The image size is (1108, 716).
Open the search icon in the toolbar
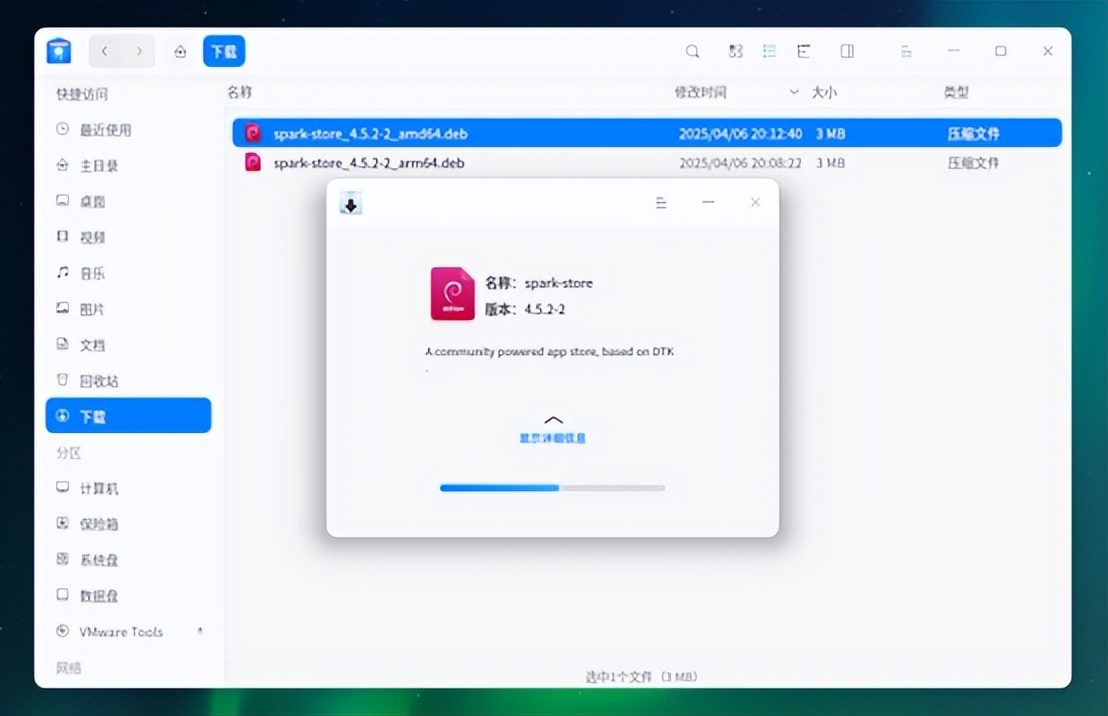[x=691, y=50]
